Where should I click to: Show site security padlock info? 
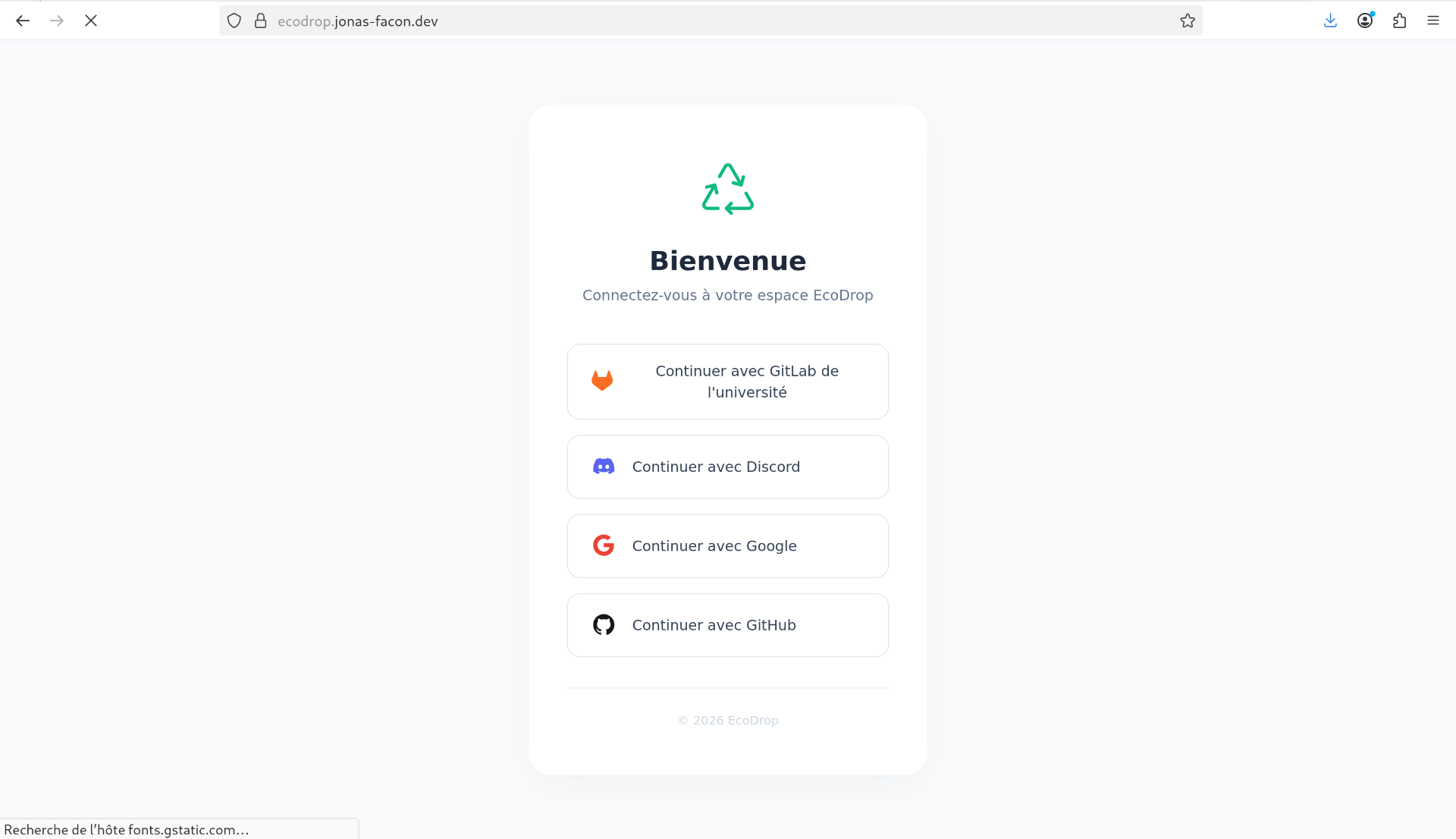tap(261, 21)
